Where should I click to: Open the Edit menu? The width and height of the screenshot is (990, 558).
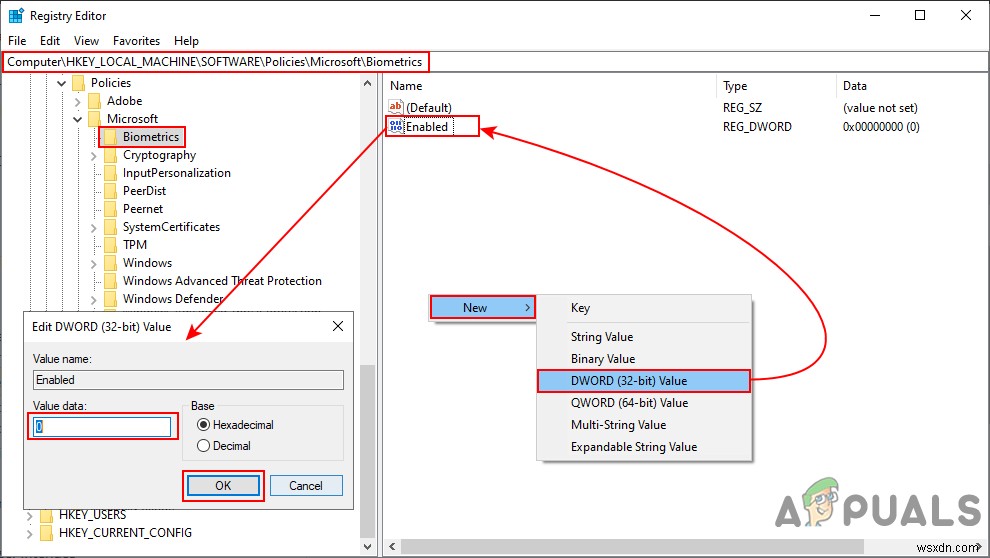[x=50, y=40]
